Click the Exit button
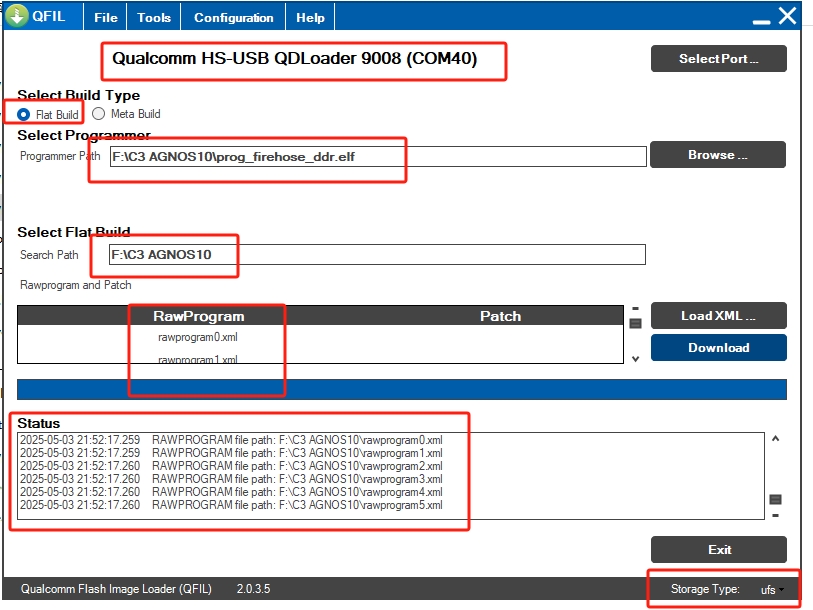813x610 pixels. (719, 549)
